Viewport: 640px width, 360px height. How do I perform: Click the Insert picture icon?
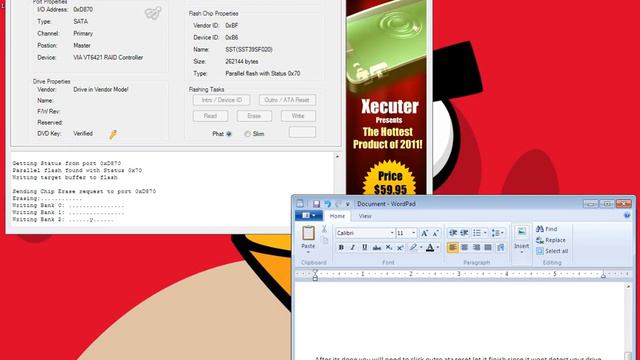[x=522, y=233]
